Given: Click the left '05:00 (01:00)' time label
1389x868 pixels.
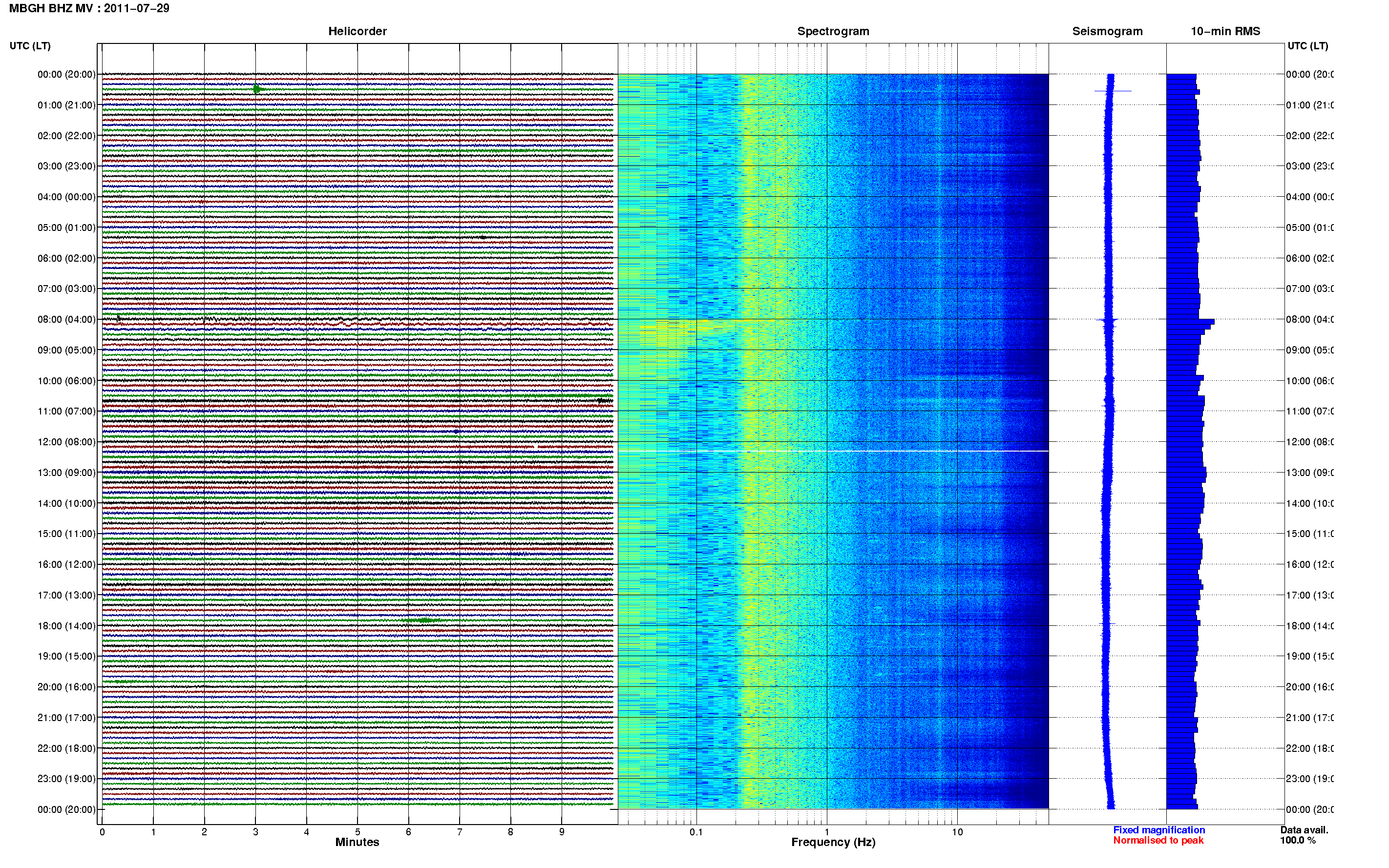Looking at the screenshot, I should [x=66, y=227].
